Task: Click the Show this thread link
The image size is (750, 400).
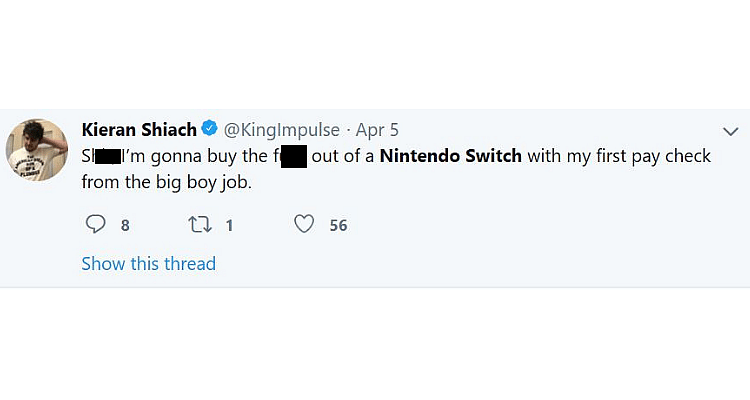Action: coord(148,264)
